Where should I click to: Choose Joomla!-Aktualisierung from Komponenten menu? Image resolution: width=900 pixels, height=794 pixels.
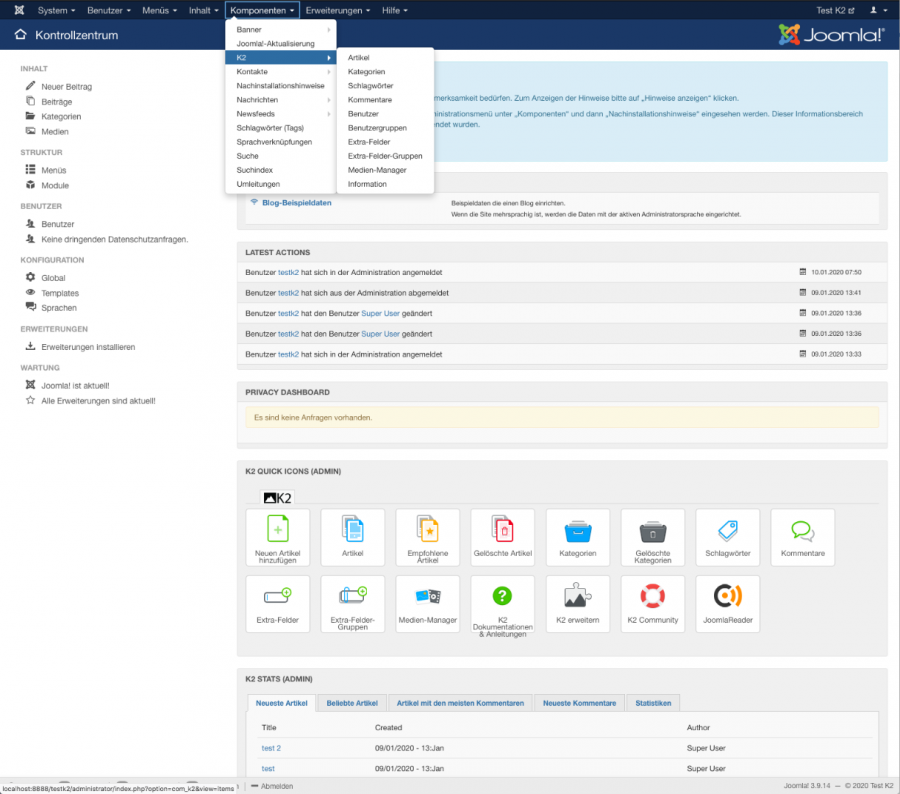tap(281, 44)
